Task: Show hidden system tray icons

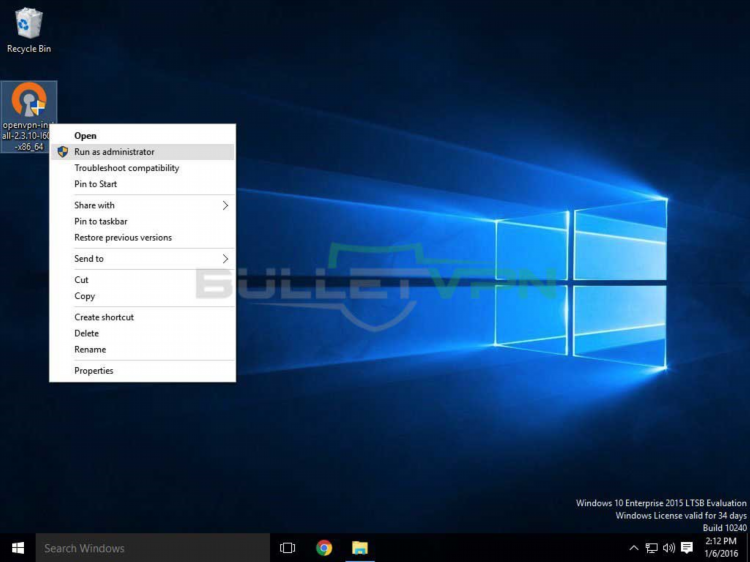Action: coord(633,548)
